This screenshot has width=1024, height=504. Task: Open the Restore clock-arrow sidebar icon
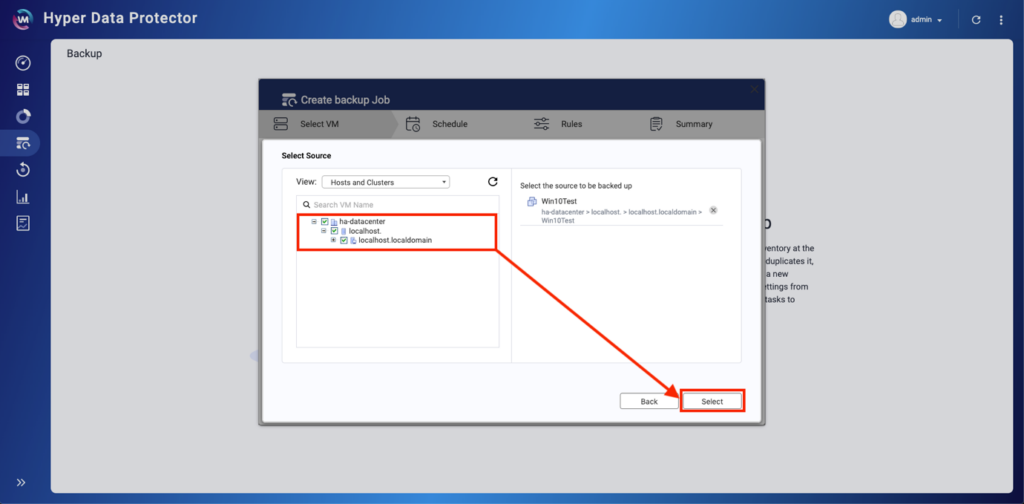(x=23, y=170)
